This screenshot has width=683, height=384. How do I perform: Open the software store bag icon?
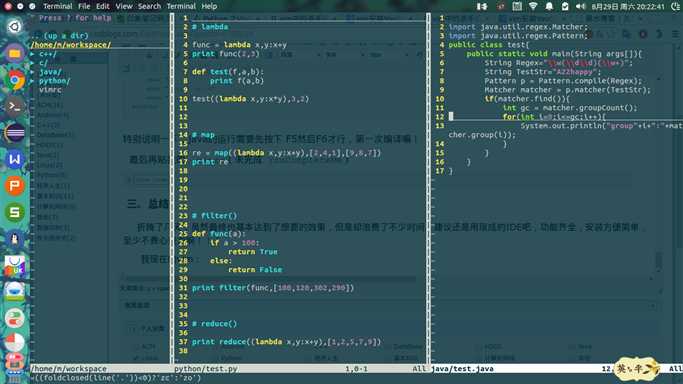click(14, 266)
